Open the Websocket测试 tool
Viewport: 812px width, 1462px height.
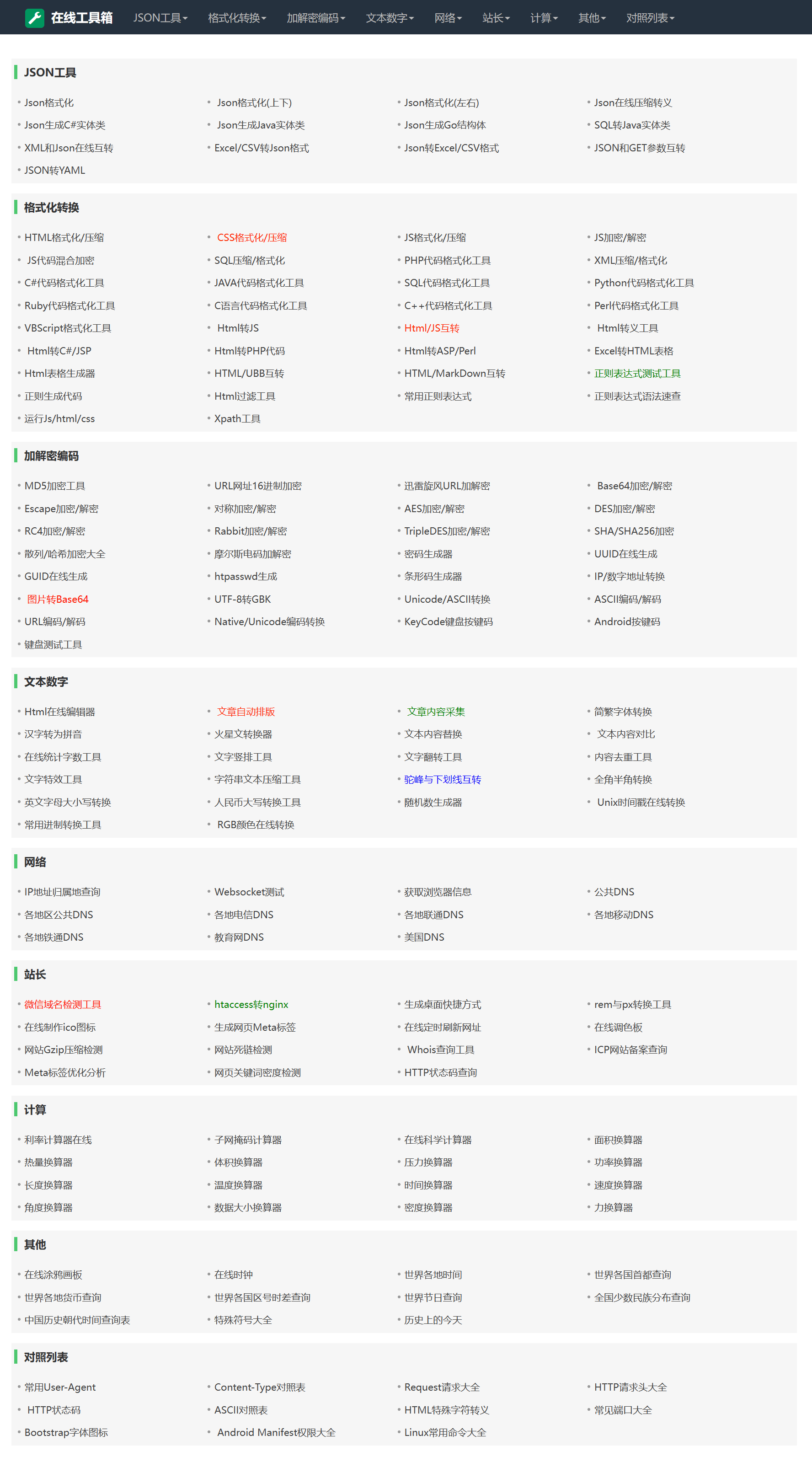tap(249, 892)
